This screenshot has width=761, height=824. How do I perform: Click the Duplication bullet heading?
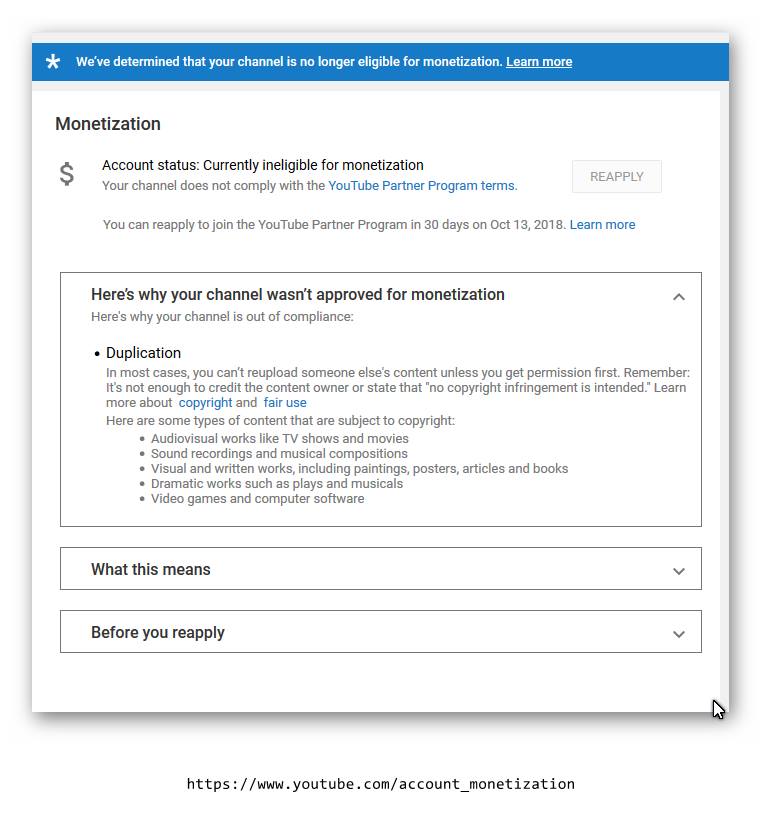tap(143, 353)
